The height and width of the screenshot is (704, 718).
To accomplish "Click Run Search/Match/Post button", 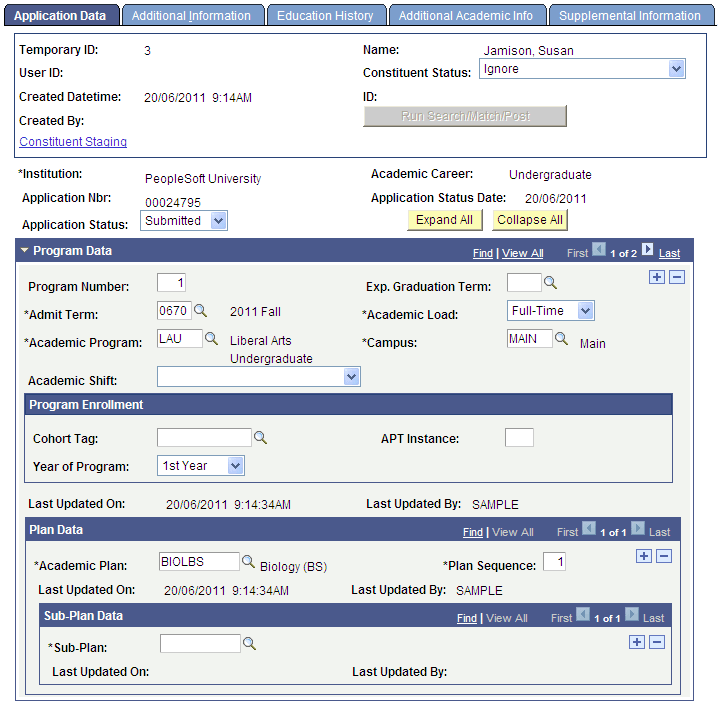I will coord(465,116).
